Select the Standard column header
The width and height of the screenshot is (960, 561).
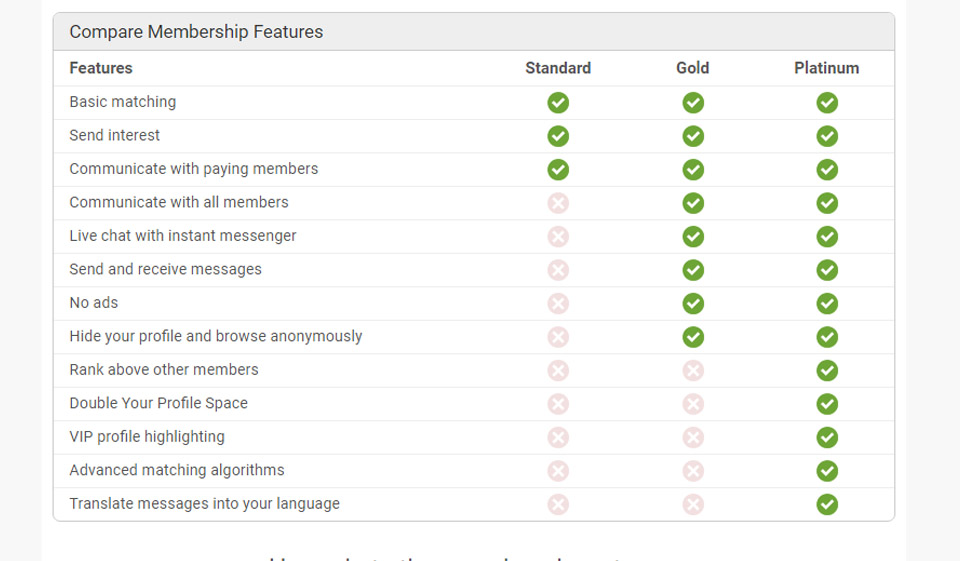pos(558,68)
